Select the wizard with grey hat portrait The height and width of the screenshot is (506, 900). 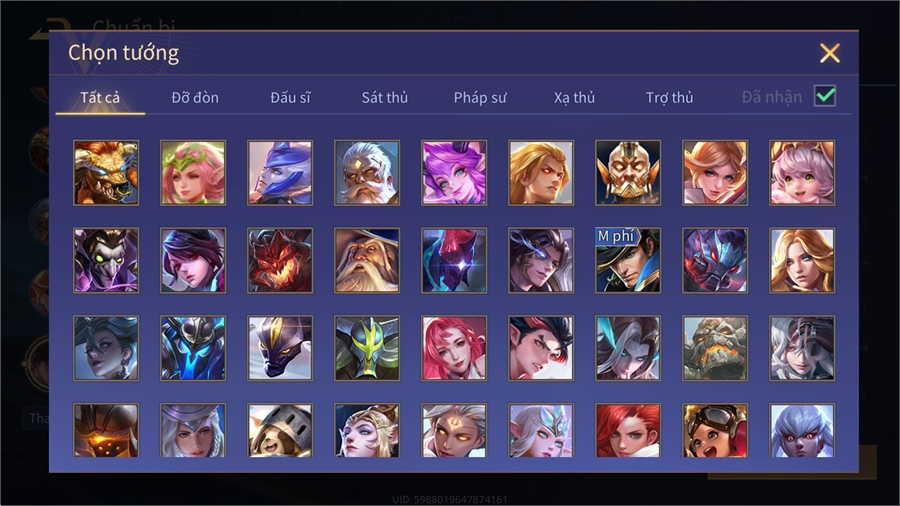click(367, 260)
